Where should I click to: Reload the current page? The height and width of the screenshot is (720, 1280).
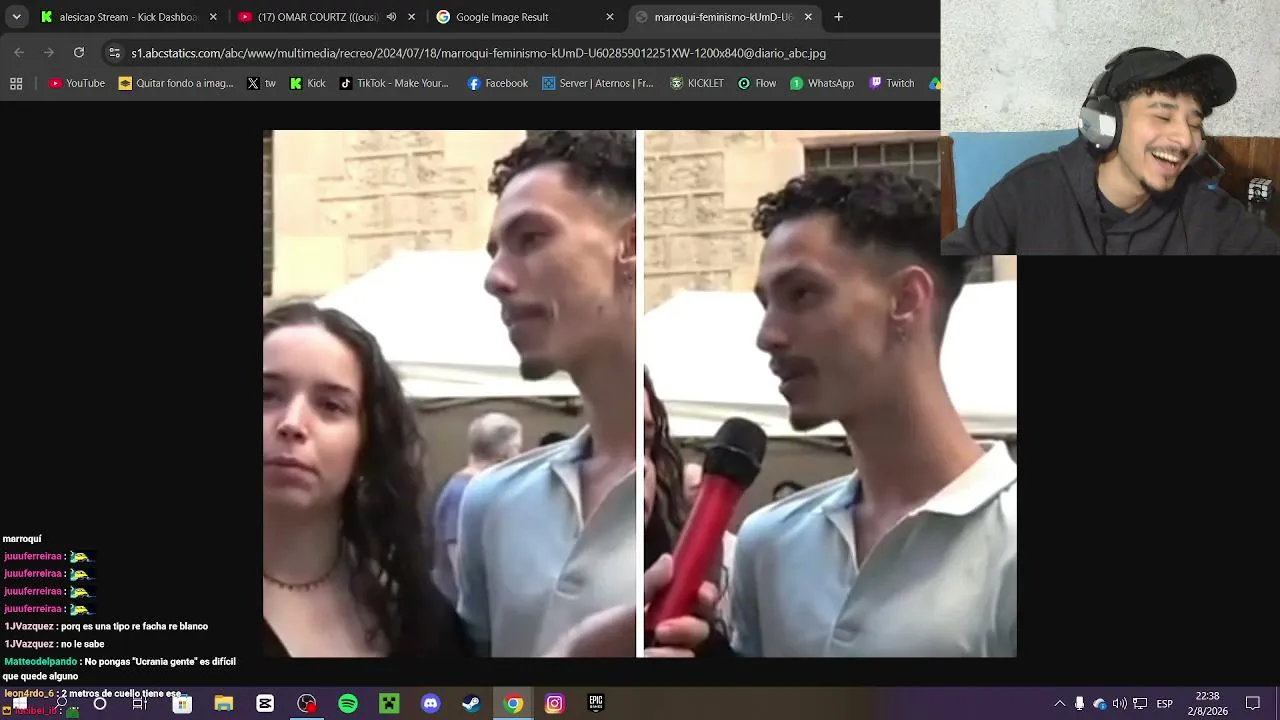click(79, 53)
